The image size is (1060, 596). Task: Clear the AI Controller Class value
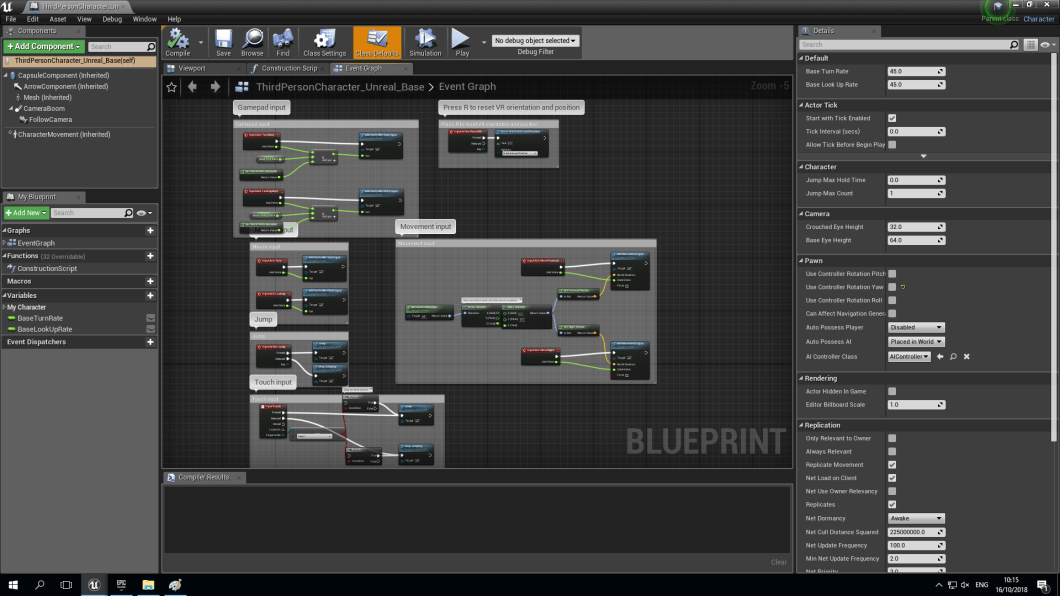click(967, 357)
